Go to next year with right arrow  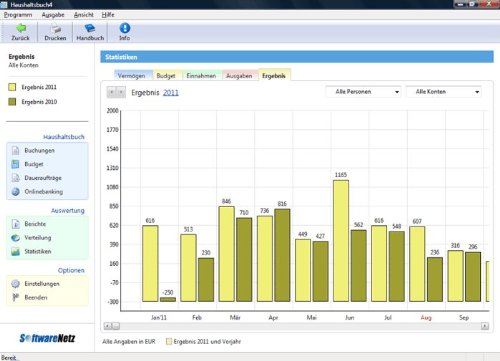pyautogui.click(x=121, y=92)
